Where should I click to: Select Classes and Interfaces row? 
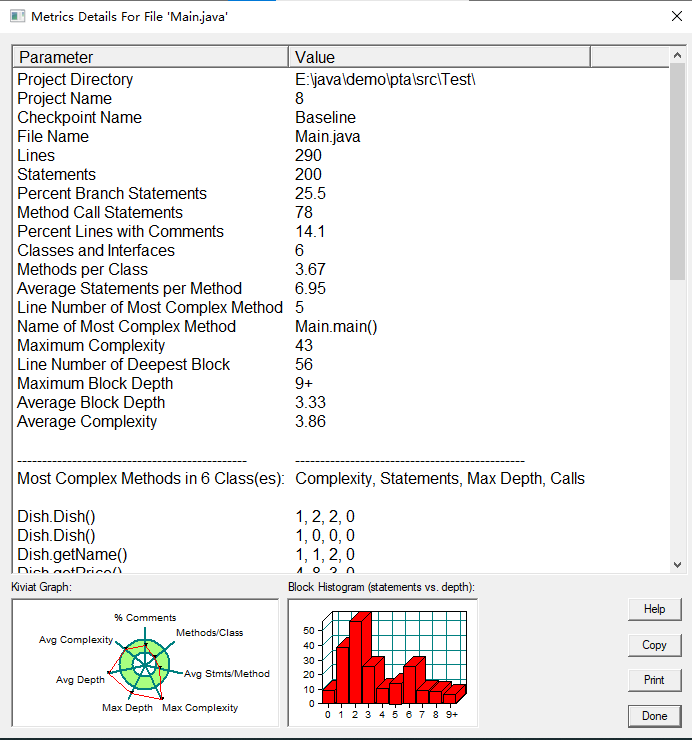click(340, 251)
